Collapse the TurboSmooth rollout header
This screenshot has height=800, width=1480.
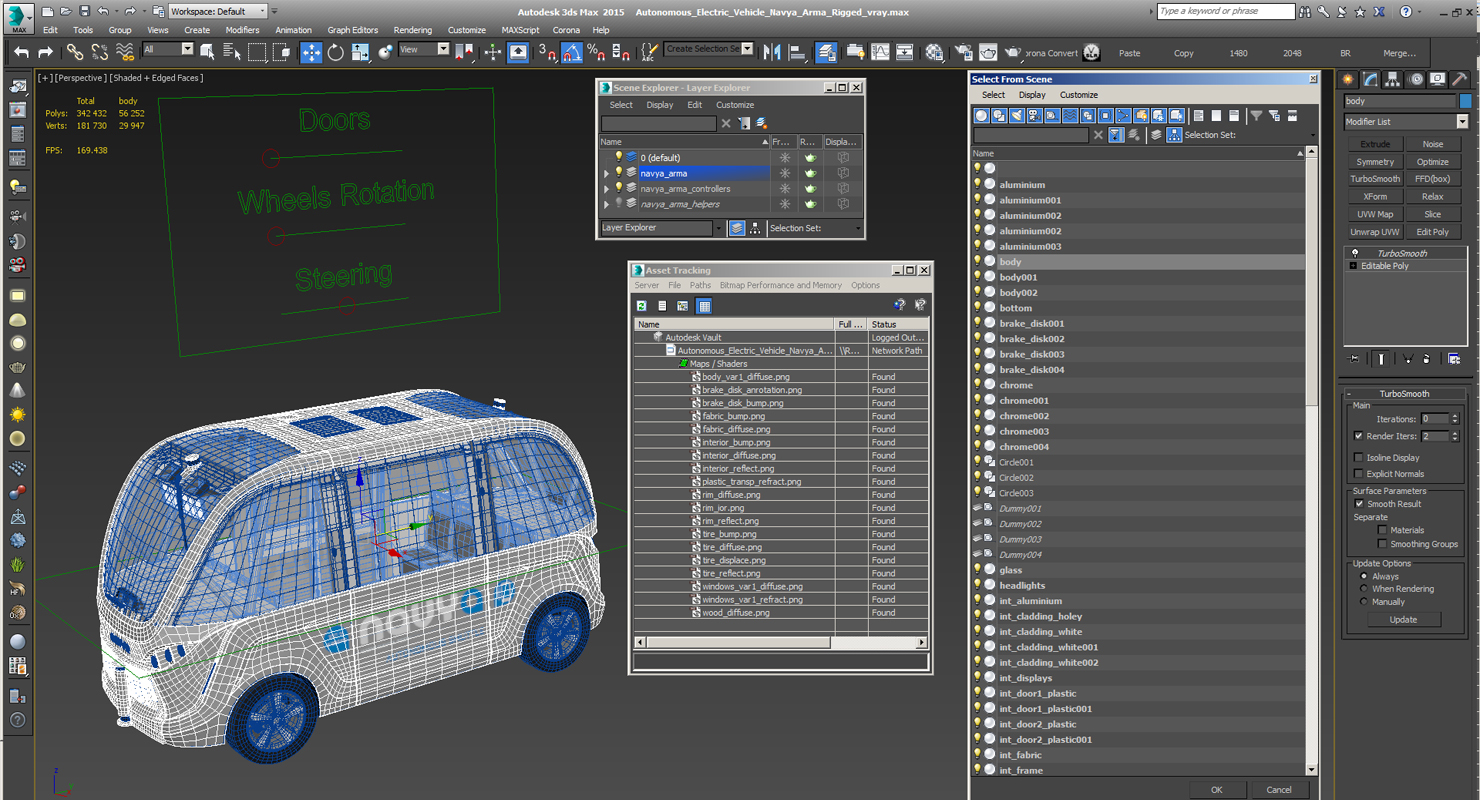point(1404,394)
